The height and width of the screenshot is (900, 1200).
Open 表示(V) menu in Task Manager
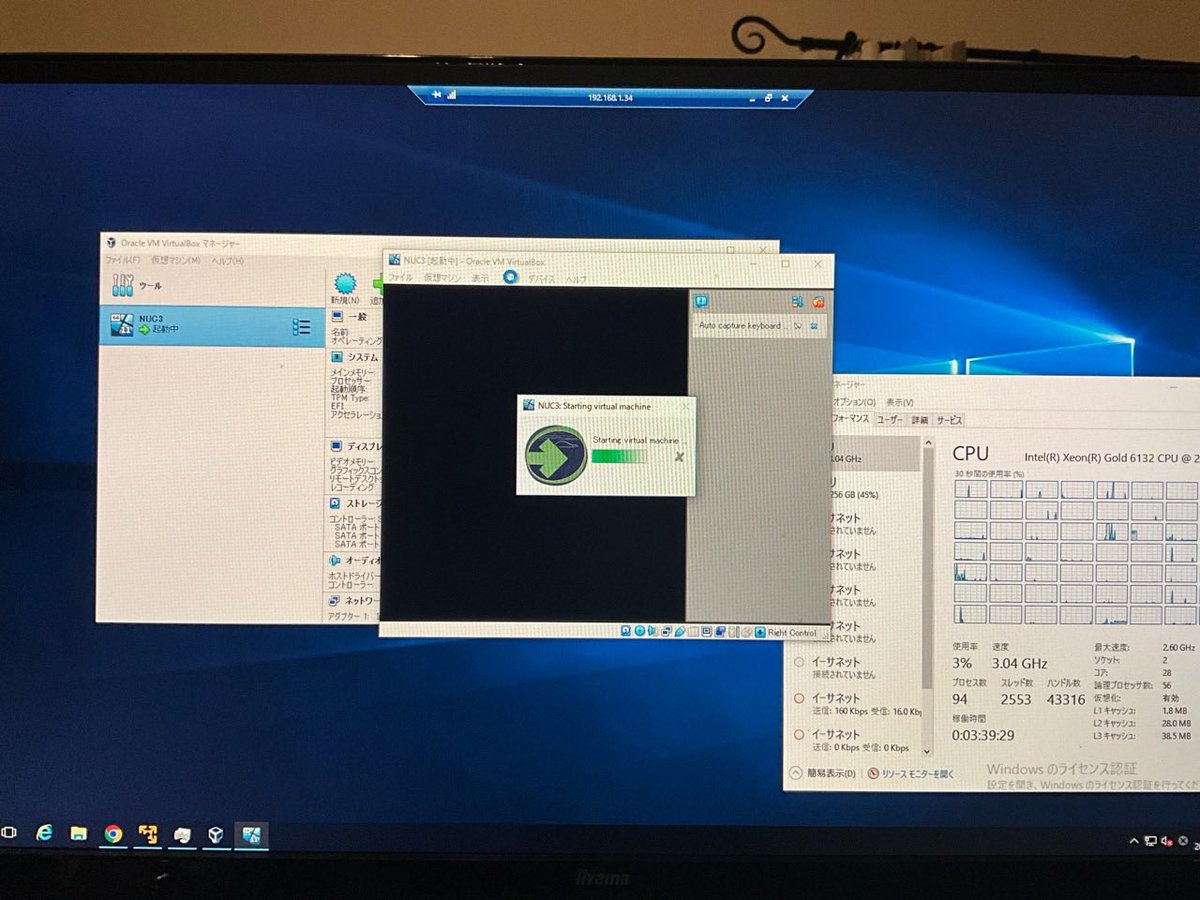[x=900, y=402]
